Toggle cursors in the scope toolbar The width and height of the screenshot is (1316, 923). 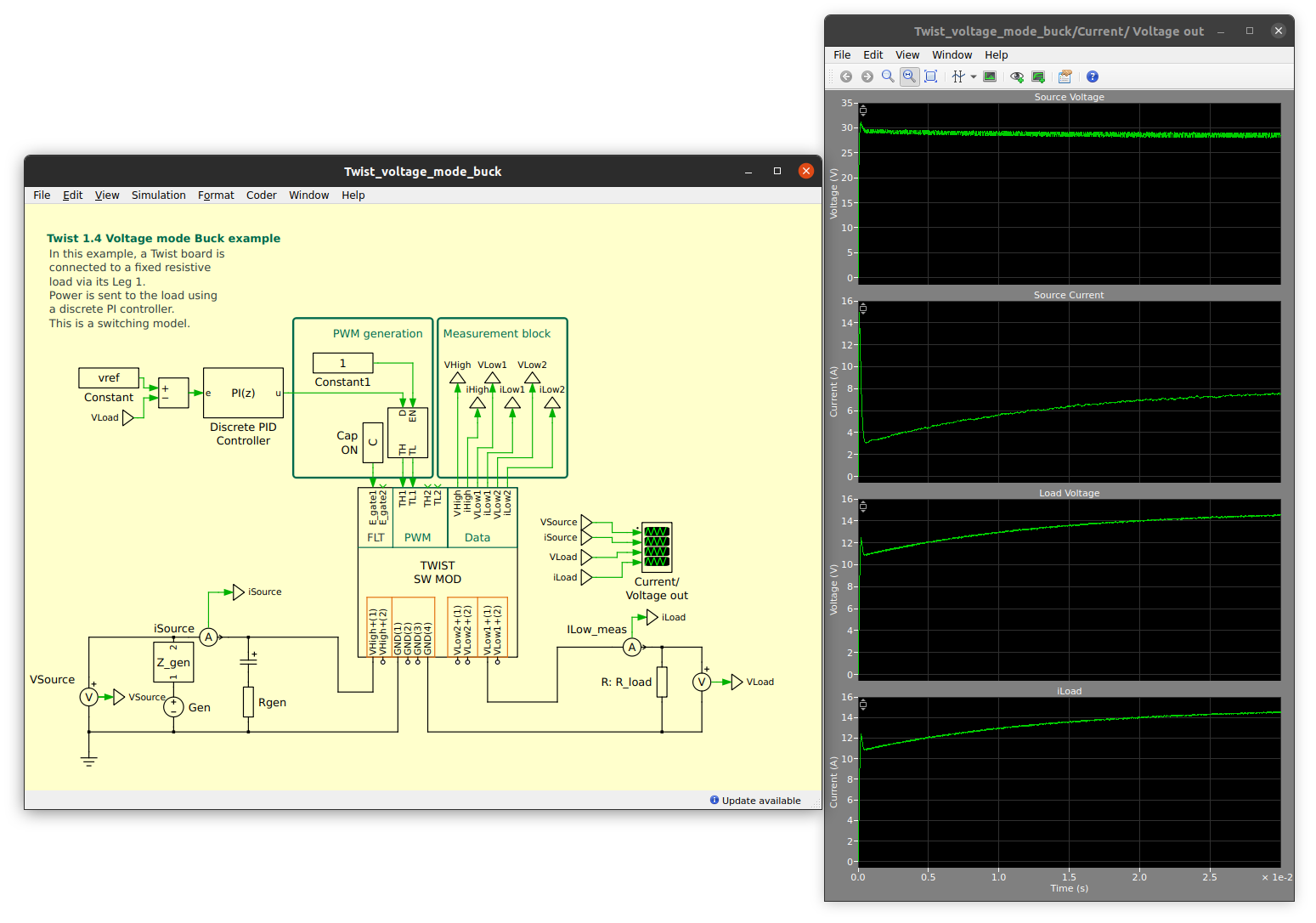pyautogui.click(x=958, y=76)
